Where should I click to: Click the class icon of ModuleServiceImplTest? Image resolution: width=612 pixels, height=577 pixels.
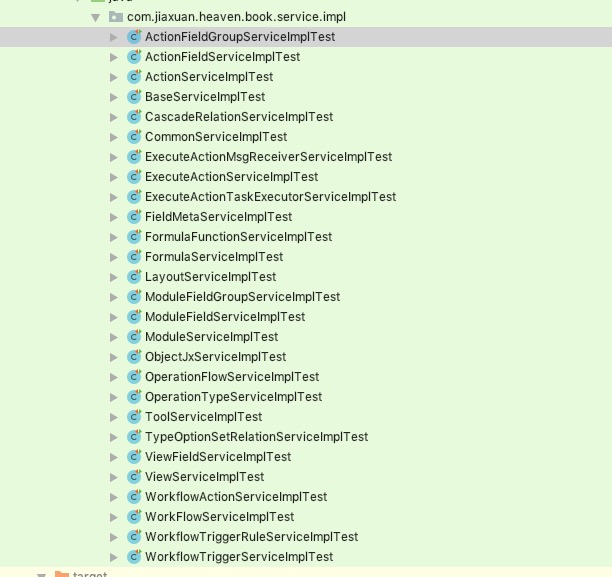[x=134, y=337]
